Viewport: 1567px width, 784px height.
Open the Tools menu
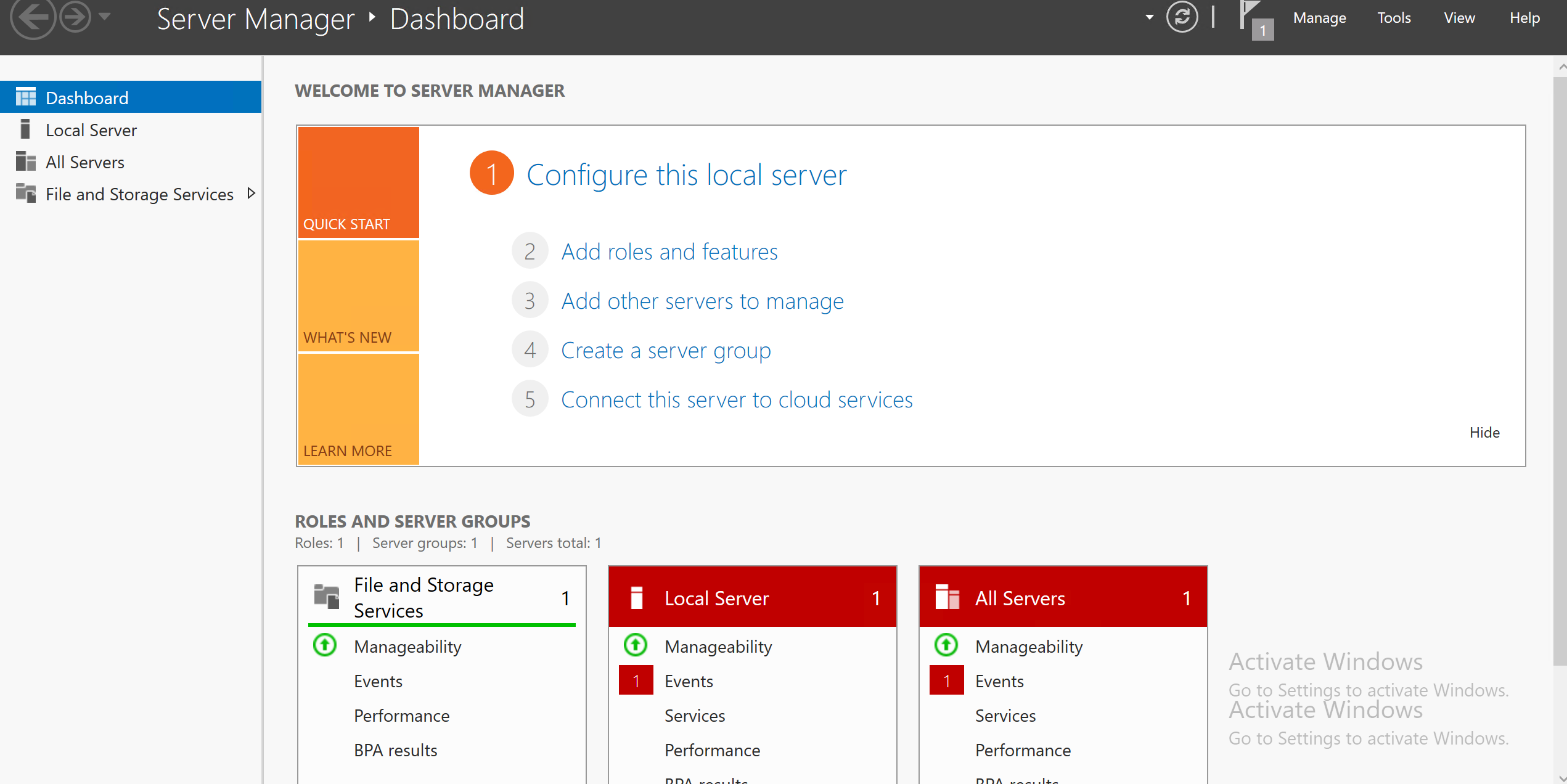[x=1394, y=18]
